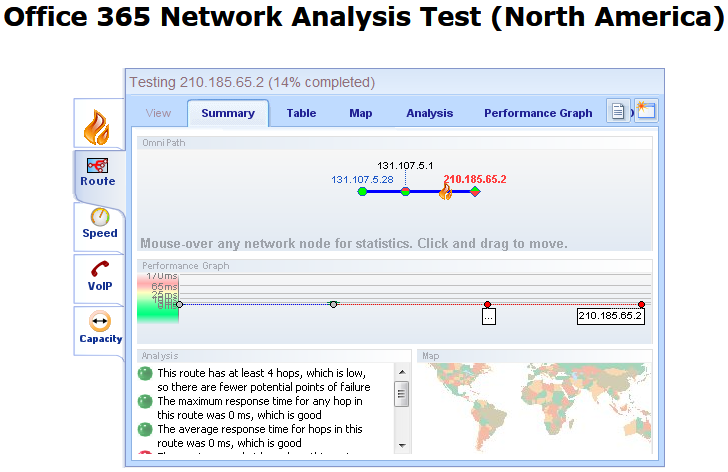This screenshot has height=472, width=728.
Task: Click the 'Testing 210.185.65.2 (14% completed)' title
Action: [x=252, y=82]
